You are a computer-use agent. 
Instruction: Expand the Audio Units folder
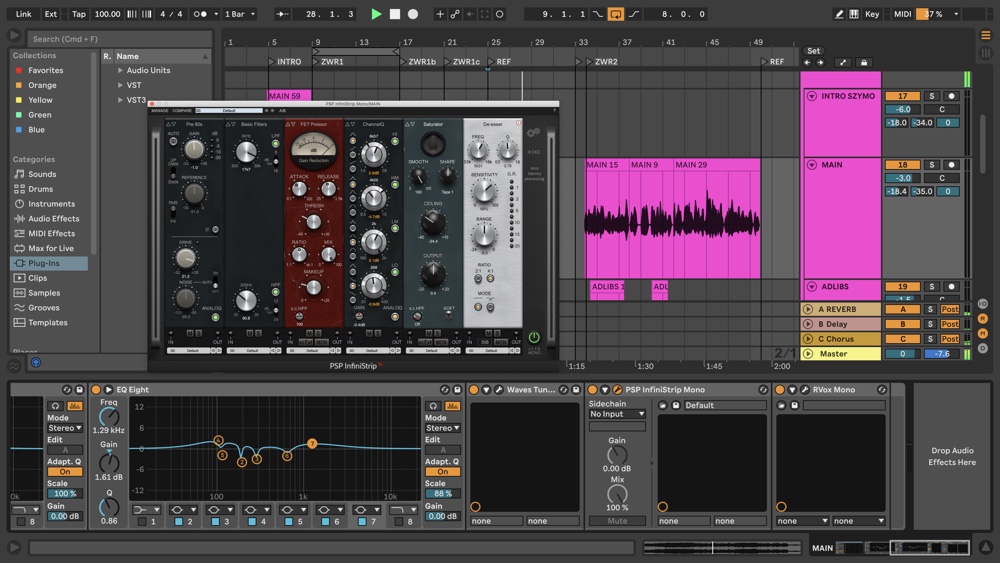coord(120,71)
